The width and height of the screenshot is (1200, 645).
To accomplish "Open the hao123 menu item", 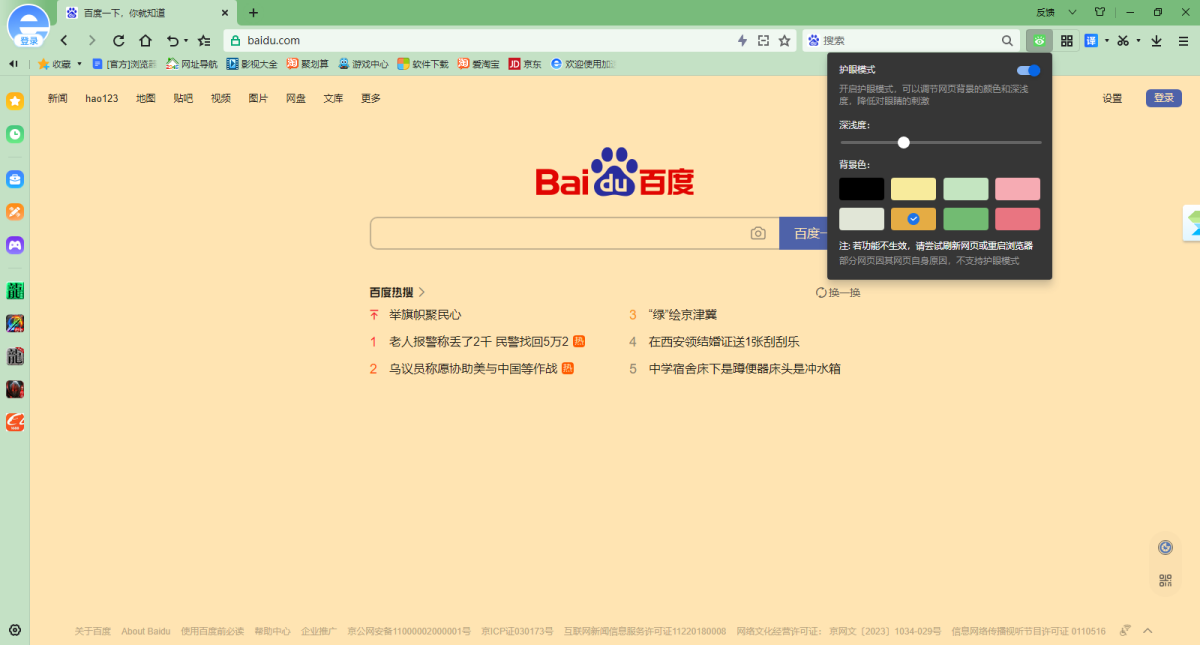I will (101, 98).
